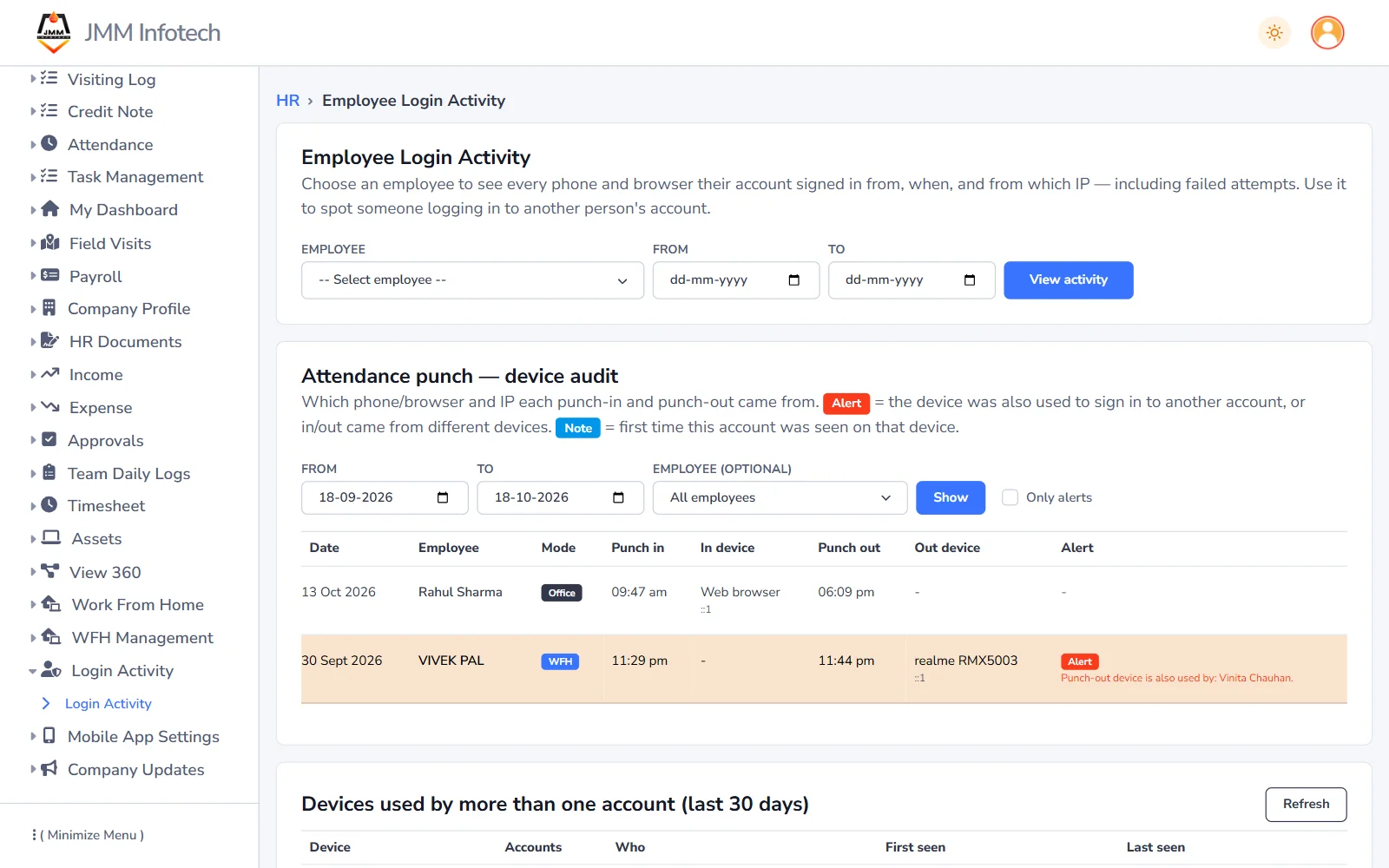Enable the Only alerts checkbox
Viewport: 1389px width, 868px height.
(1010, 497)
